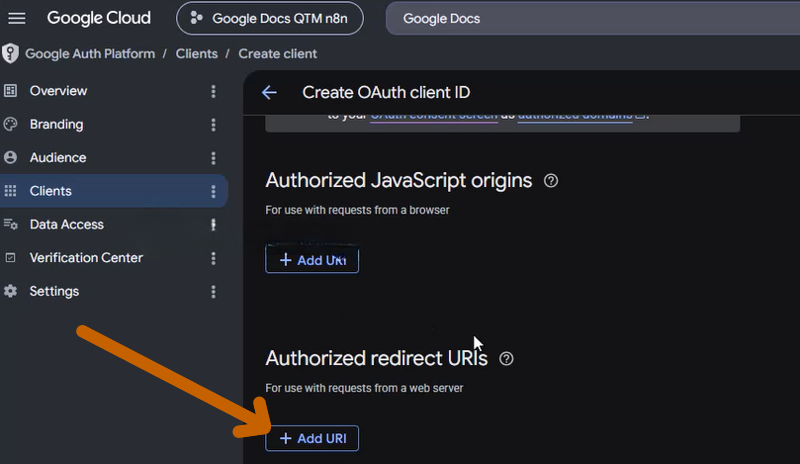The image size is (800, 464).
Task: Click the Audience person icon
Action: pyautogui.click(x=10, y=157)
